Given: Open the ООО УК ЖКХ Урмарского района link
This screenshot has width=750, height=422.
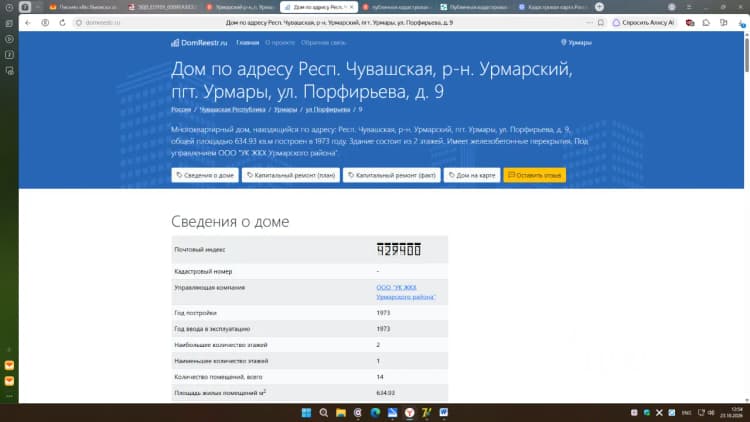Looking at the screenshot, I should (x=406, y=292).
